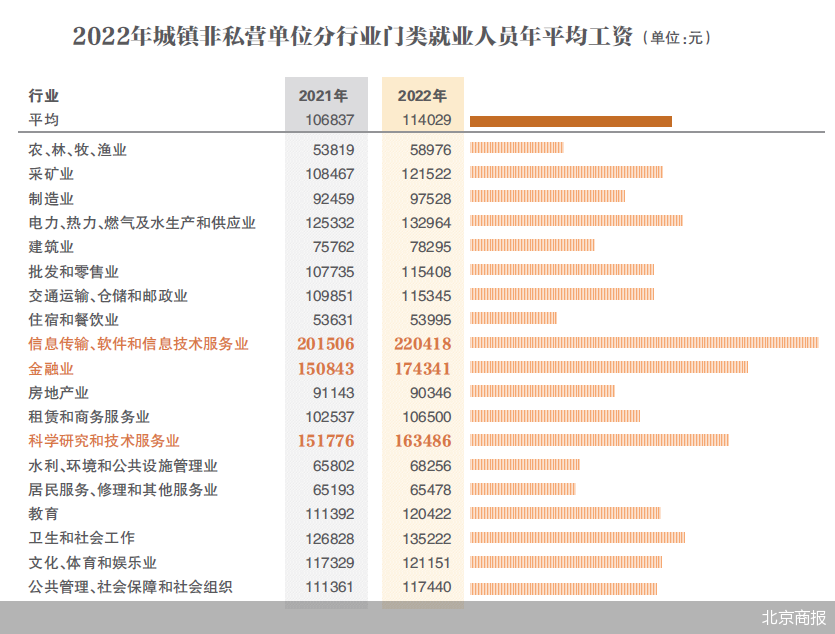835x634 pixels.
Task: Select the 信息传输、软件和信息技术服务业 label
Action: click(x=138, y=344)
